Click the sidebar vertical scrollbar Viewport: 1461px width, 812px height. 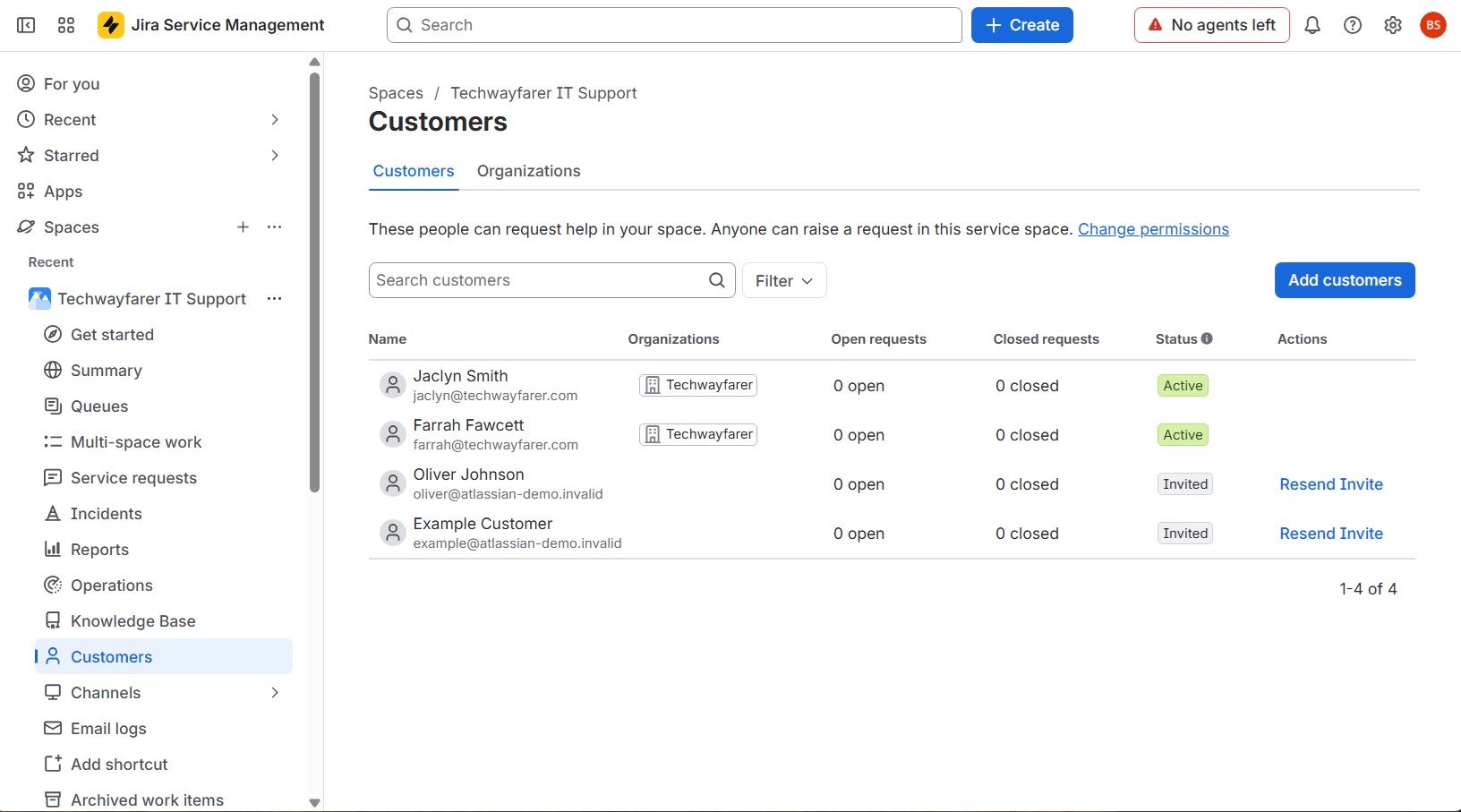click(314, 282)
